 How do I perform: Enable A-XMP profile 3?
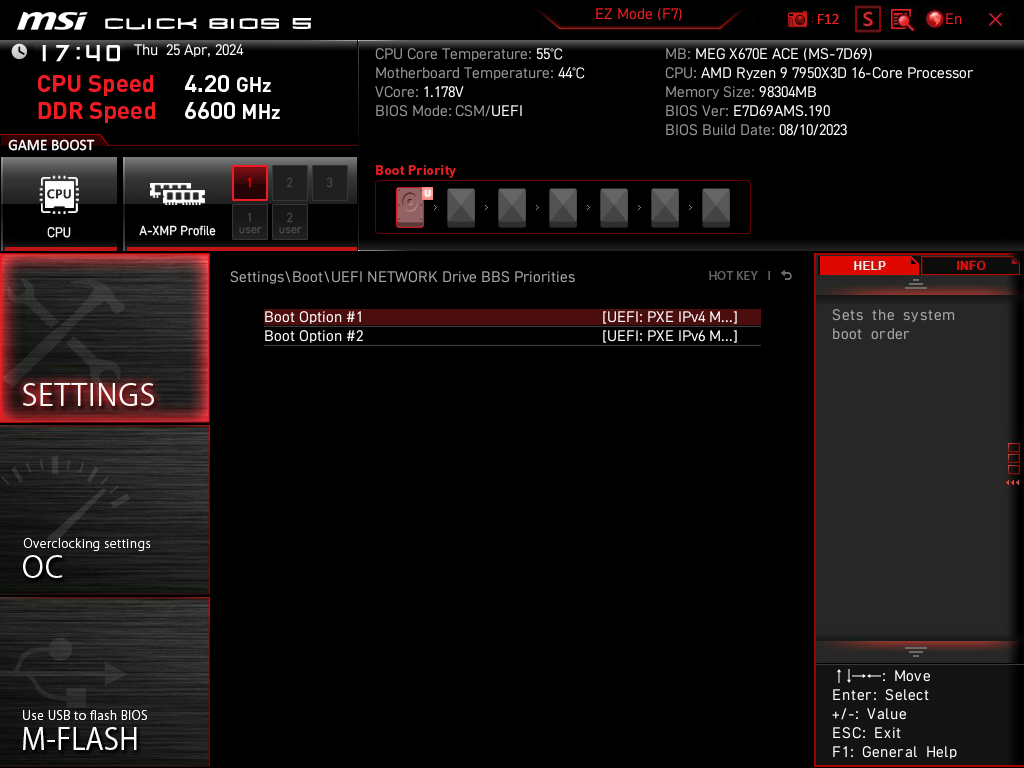(x=329, y=183)
